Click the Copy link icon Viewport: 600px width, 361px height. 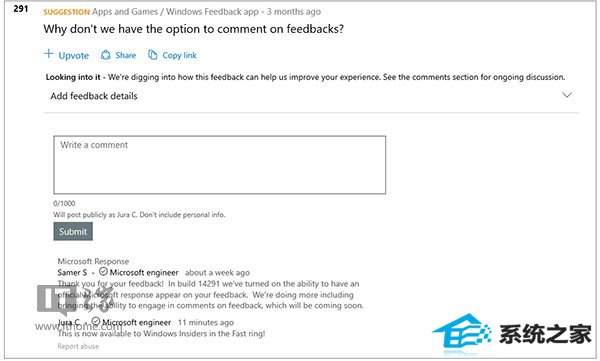152,55
